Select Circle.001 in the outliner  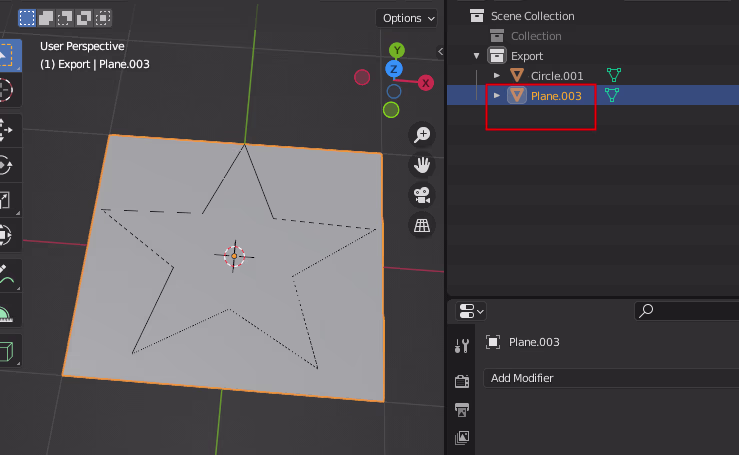(557, 76)
